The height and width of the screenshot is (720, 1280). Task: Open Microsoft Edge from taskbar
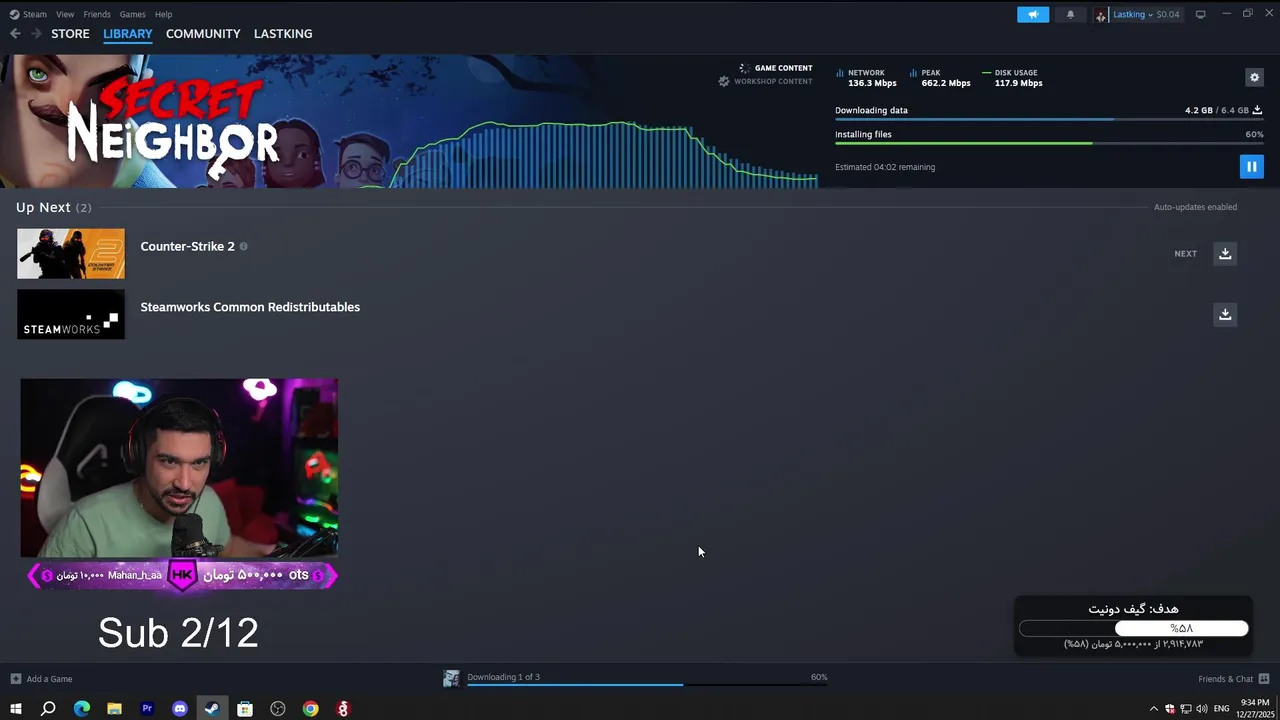coord(81,708)
